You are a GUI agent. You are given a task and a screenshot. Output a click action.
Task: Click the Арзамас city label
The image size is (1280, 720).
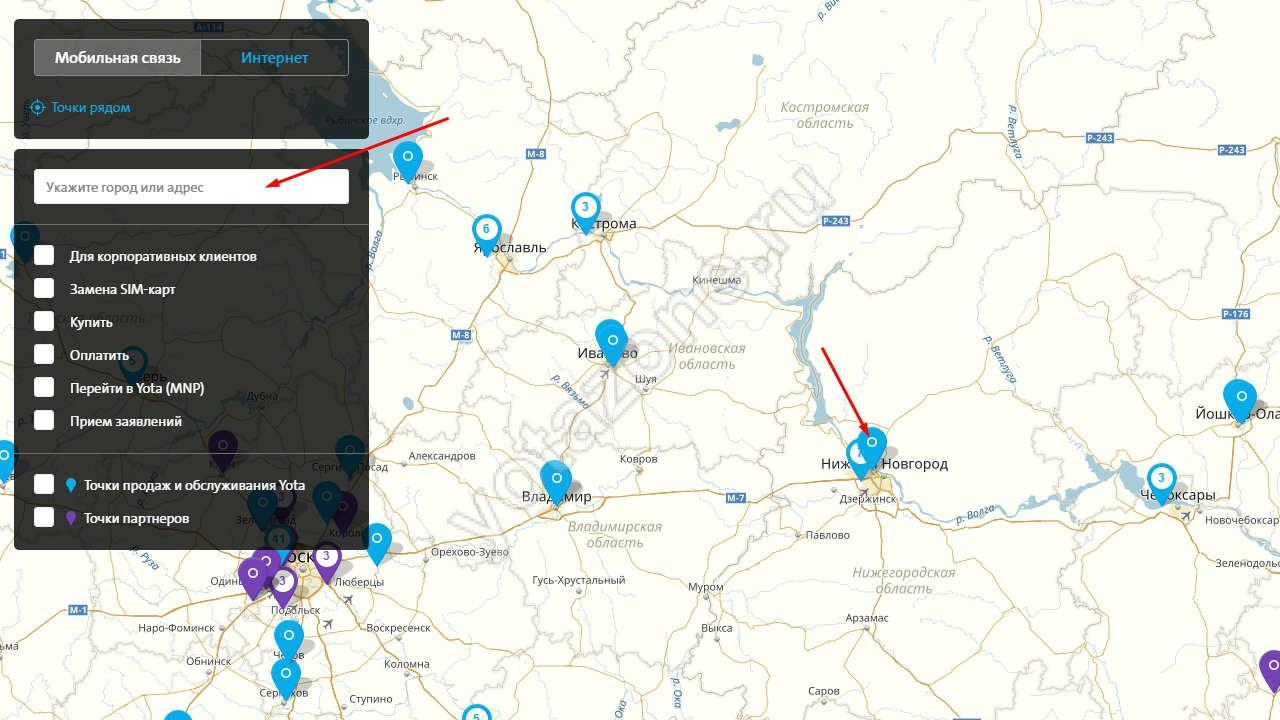pyautogui.click(x=866, y=619)
